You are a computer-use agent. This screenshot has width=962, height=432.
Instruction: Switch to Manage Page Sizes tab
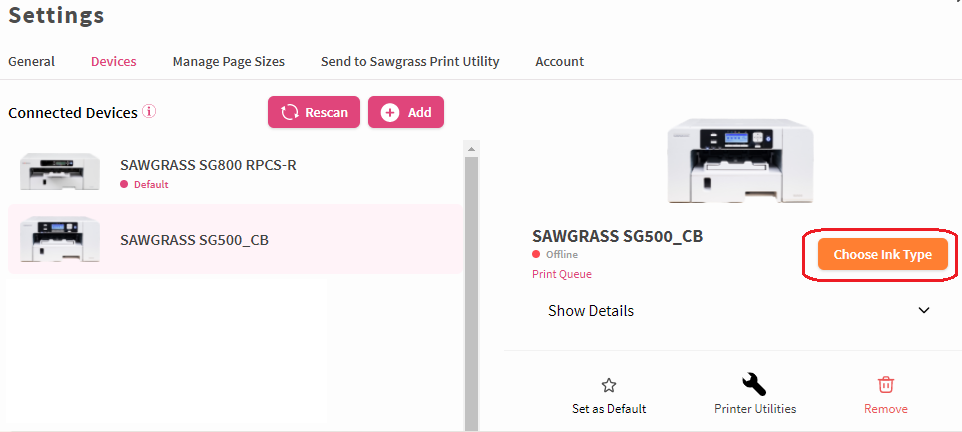229,61
